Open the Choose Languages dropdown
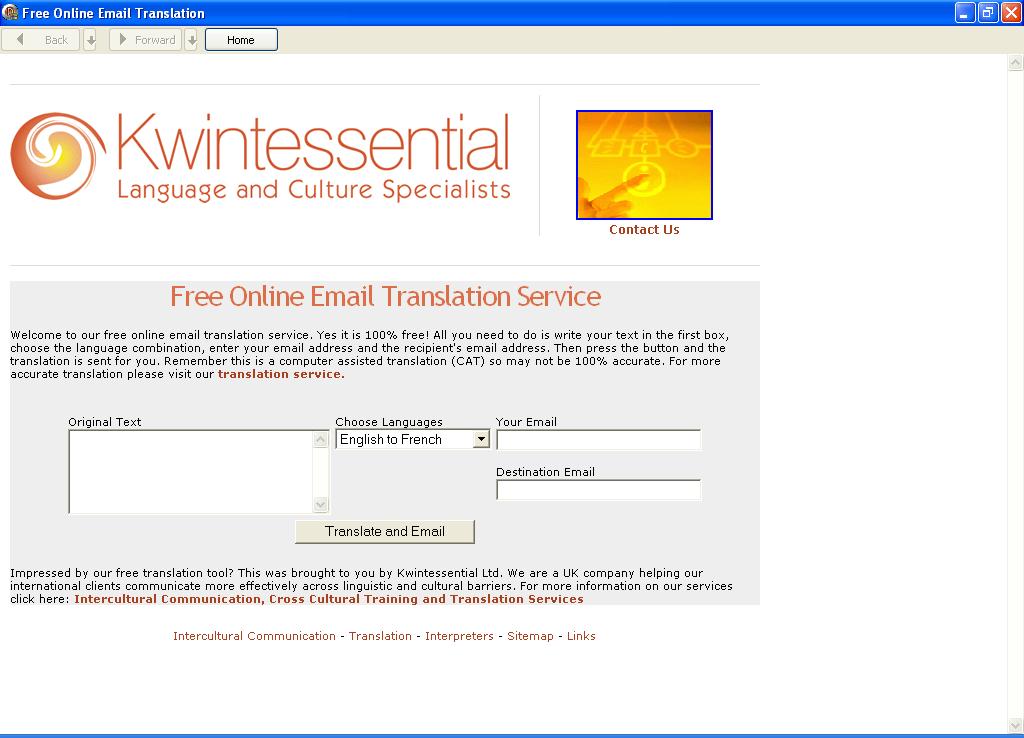 coord(413,440)
